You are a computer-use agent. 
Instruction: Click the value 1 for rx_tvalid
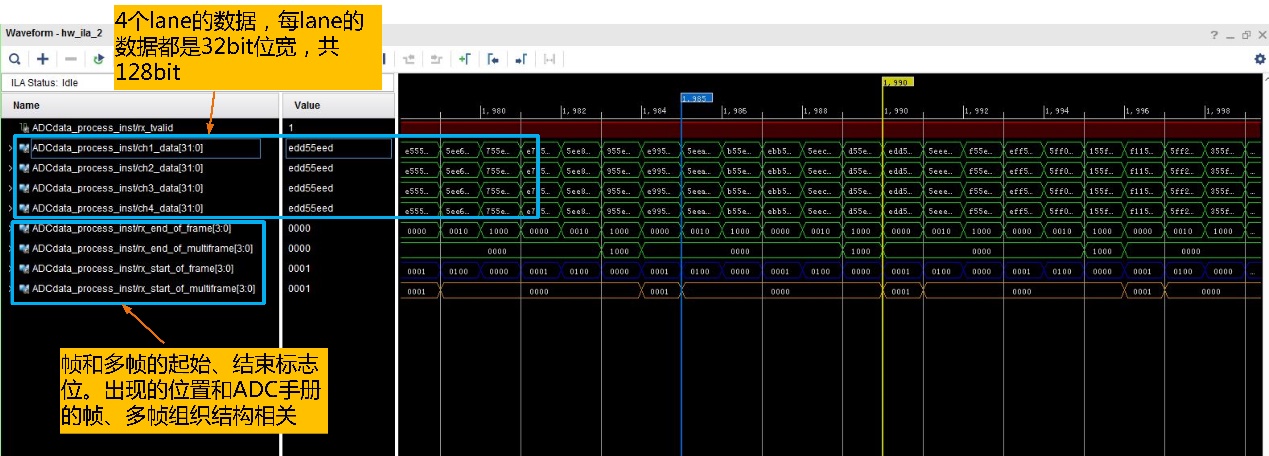tap(291, 128)
